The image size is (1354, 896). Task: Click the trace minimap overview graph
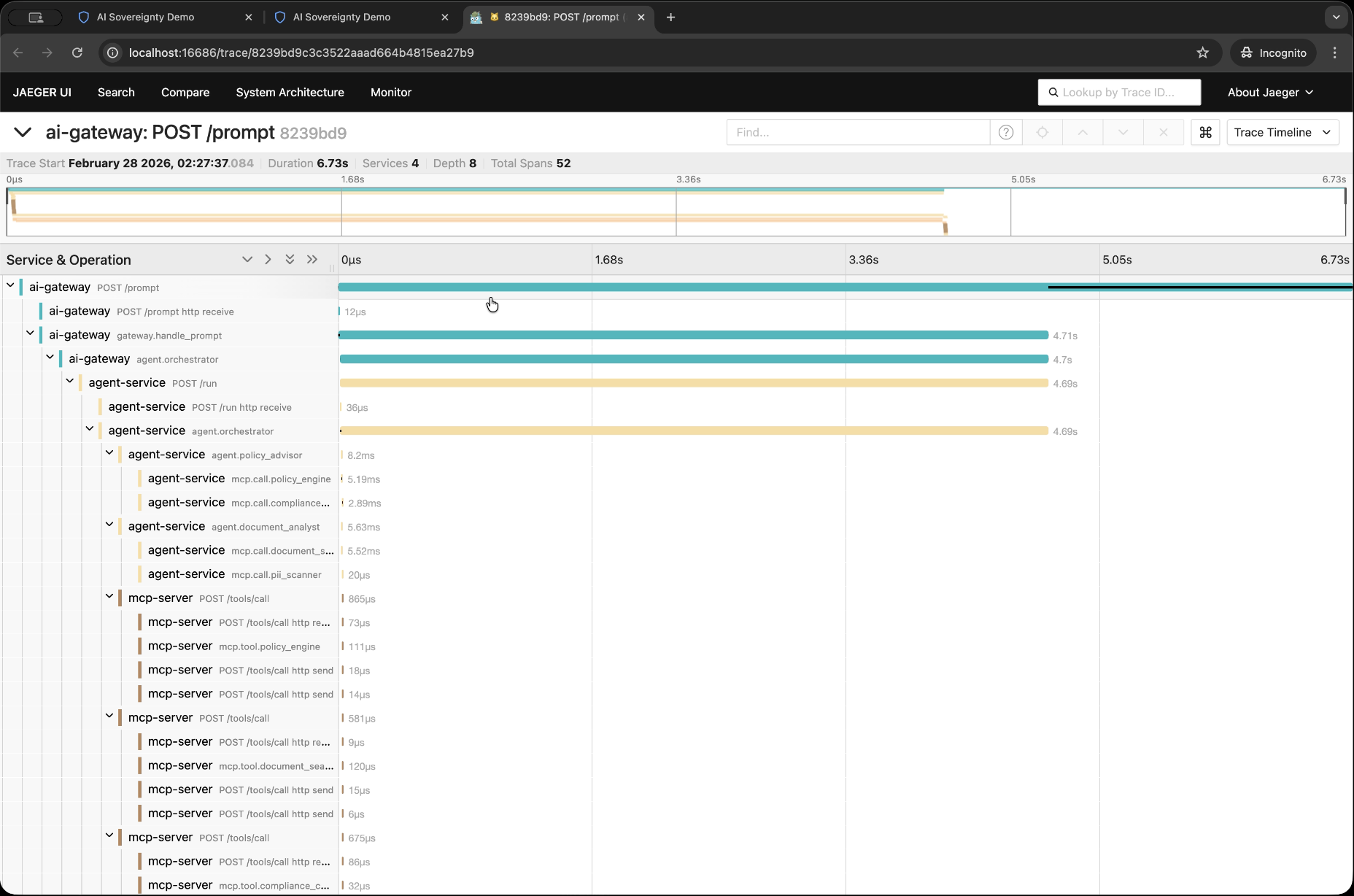[676, 212]
